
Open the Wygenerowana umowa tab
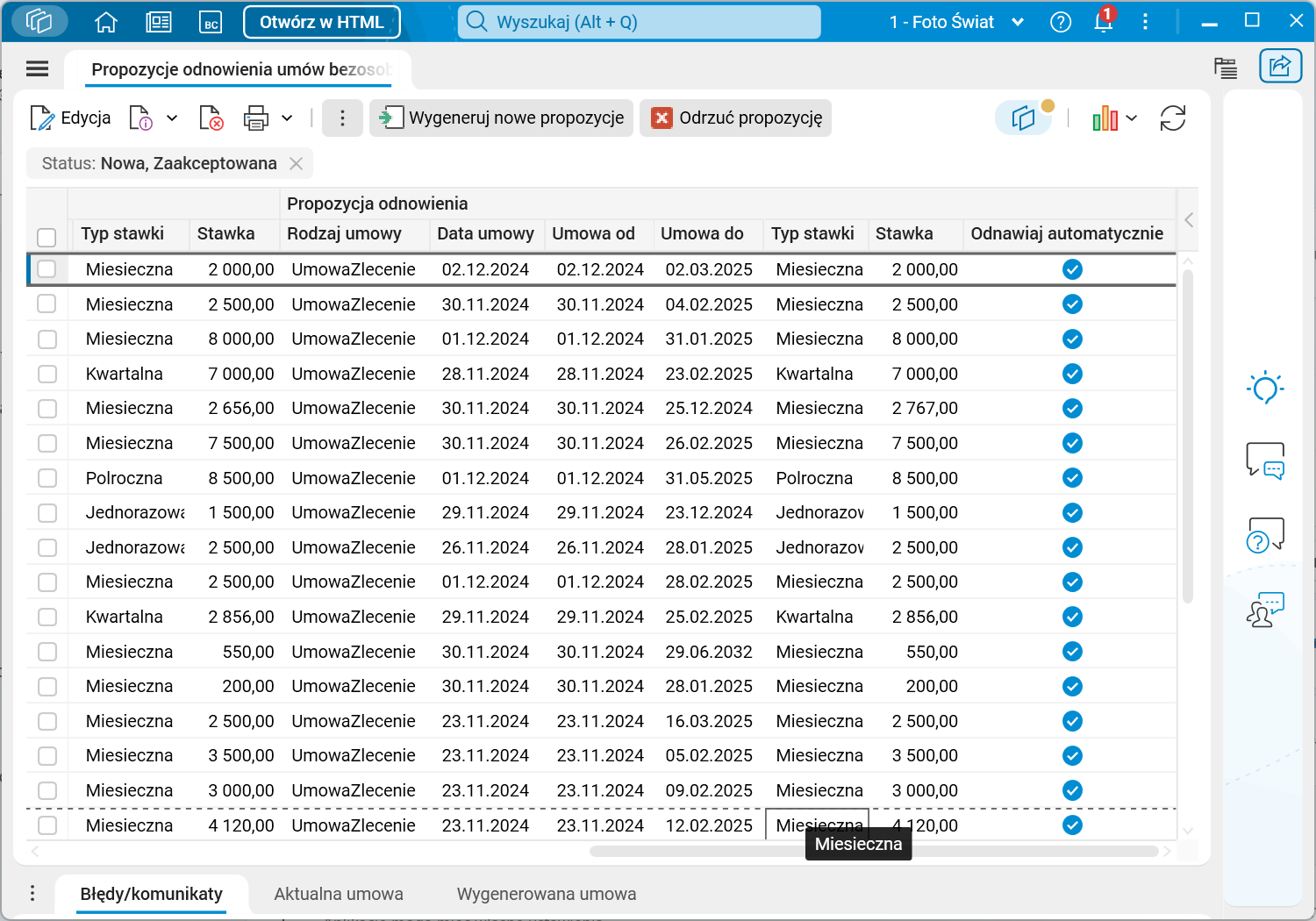click(x=546, y=894)
